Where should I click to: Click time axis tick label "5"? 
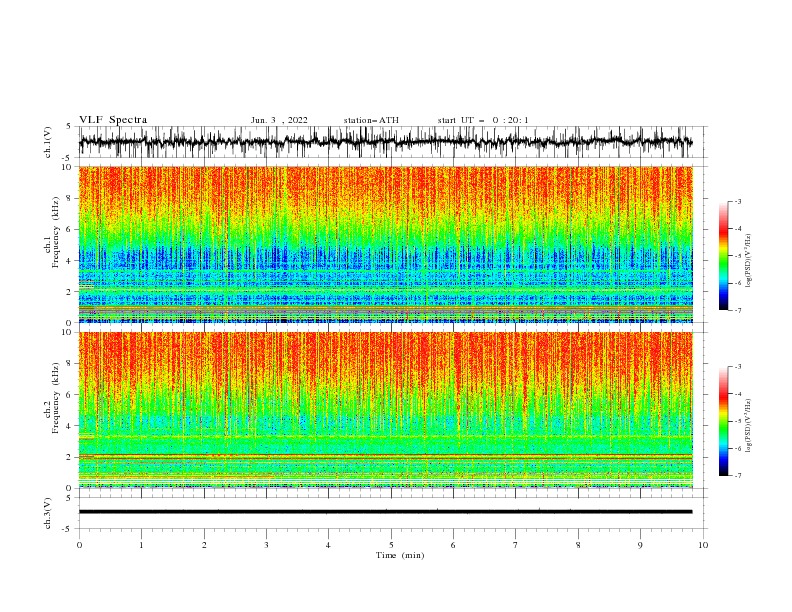click(391, 545)
